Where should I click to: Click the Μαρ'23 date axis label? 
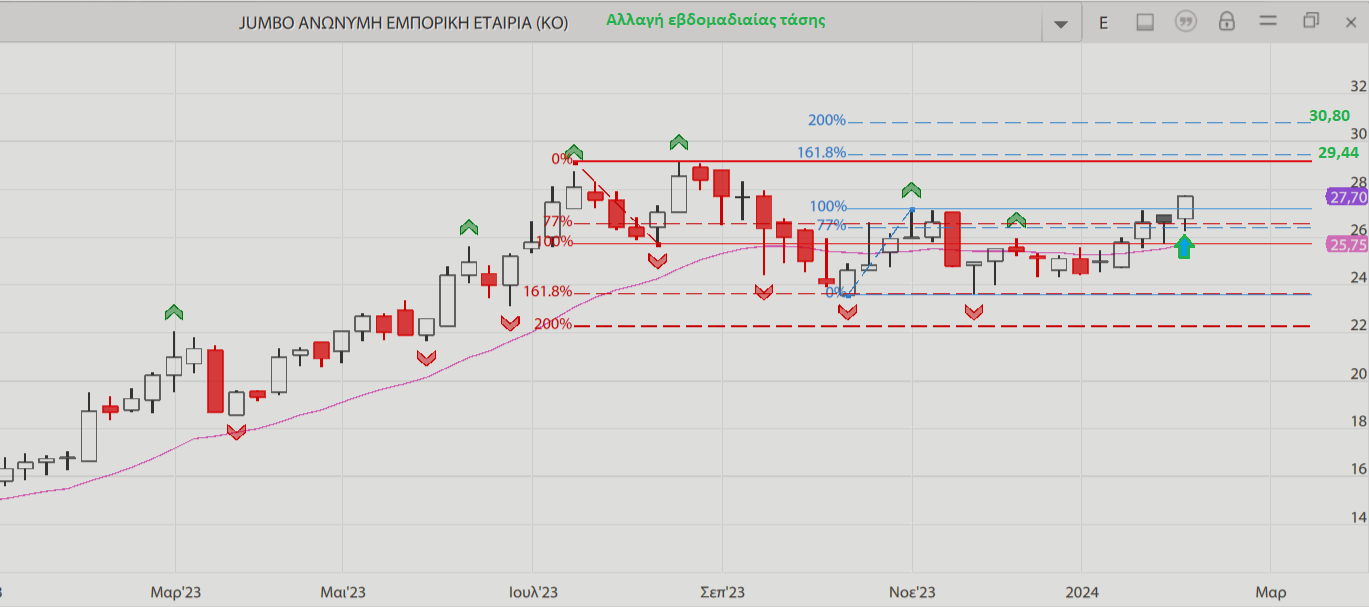coord(175,592)
